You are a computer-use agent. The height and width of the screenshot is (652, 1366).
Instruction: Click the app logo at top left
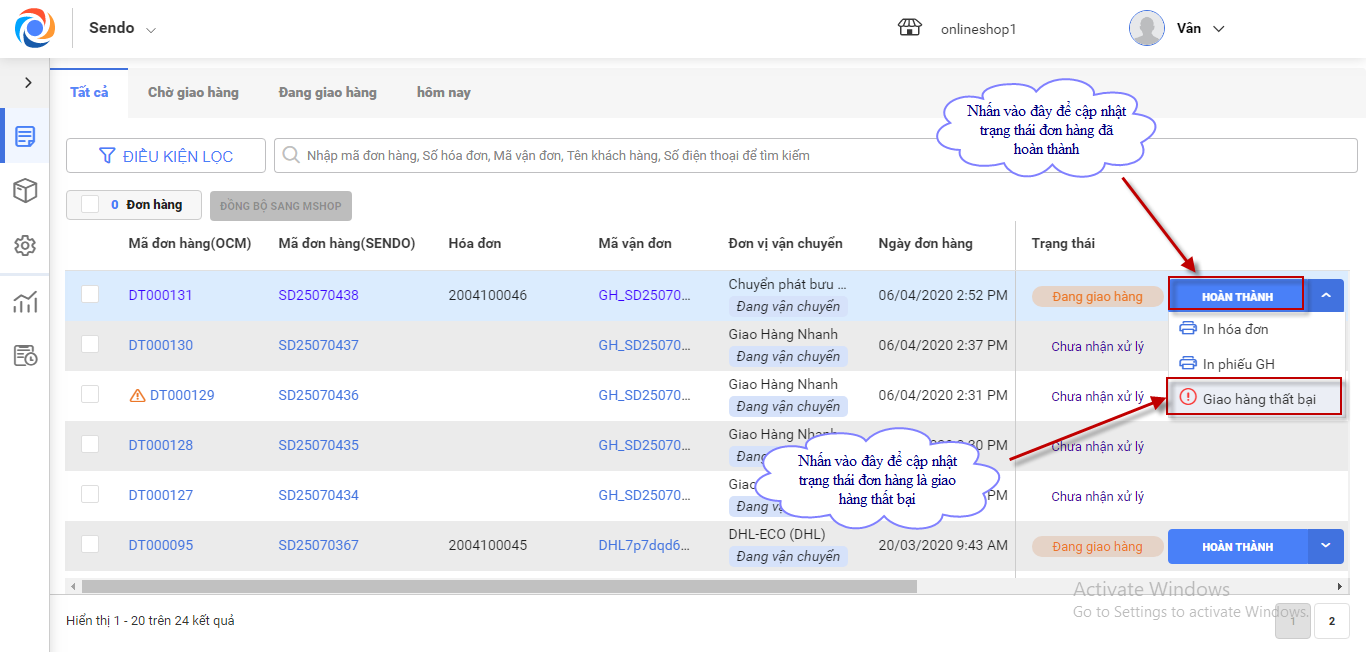pyautogui.click(x=35, y=28)
